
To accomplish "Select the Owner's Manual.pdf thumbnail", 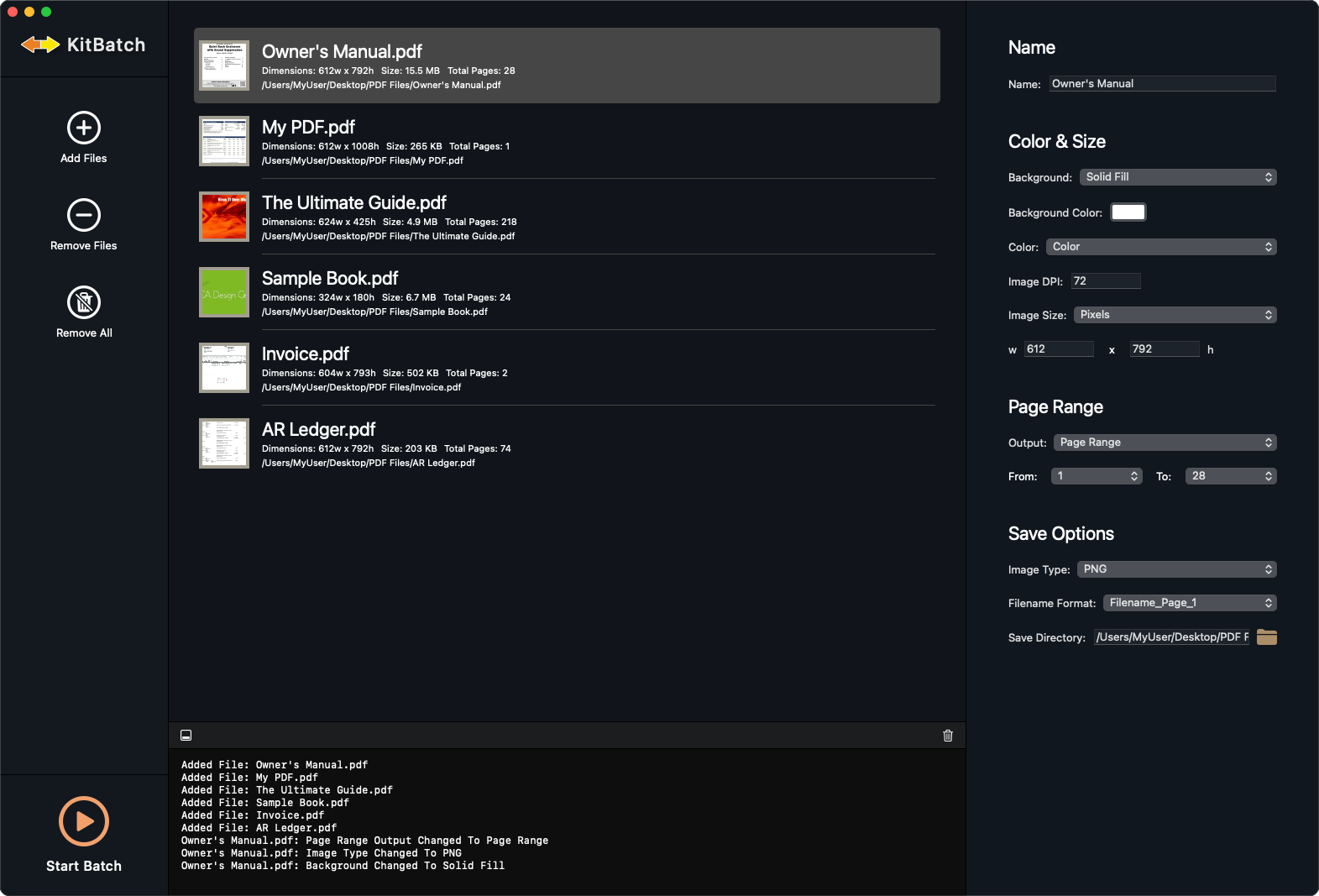I will point(224,65).
